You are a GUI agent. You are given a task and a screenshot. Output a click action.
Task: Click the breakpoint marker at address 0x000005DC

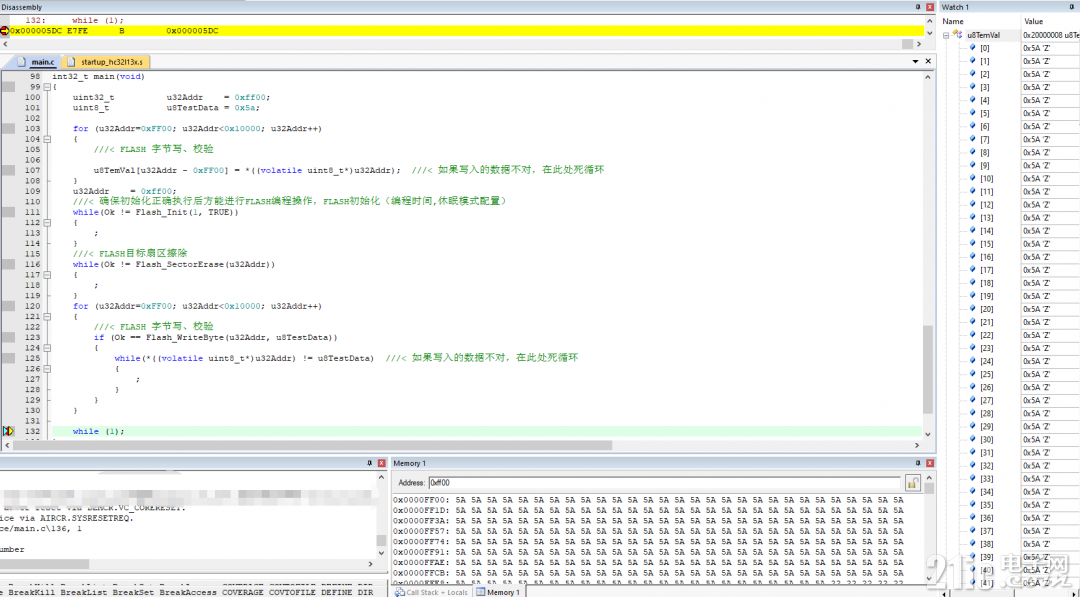click(5, 31)
